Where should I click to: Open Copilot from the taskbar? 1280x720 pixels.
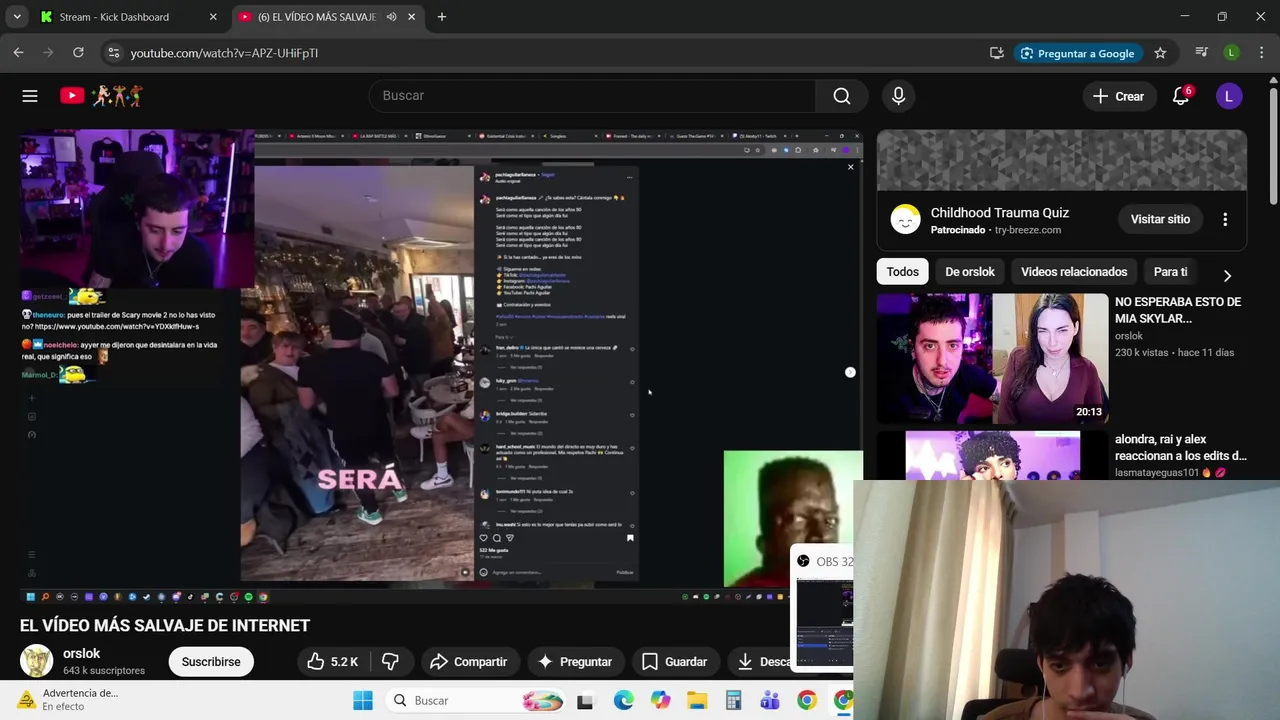[x=660, y=701]
